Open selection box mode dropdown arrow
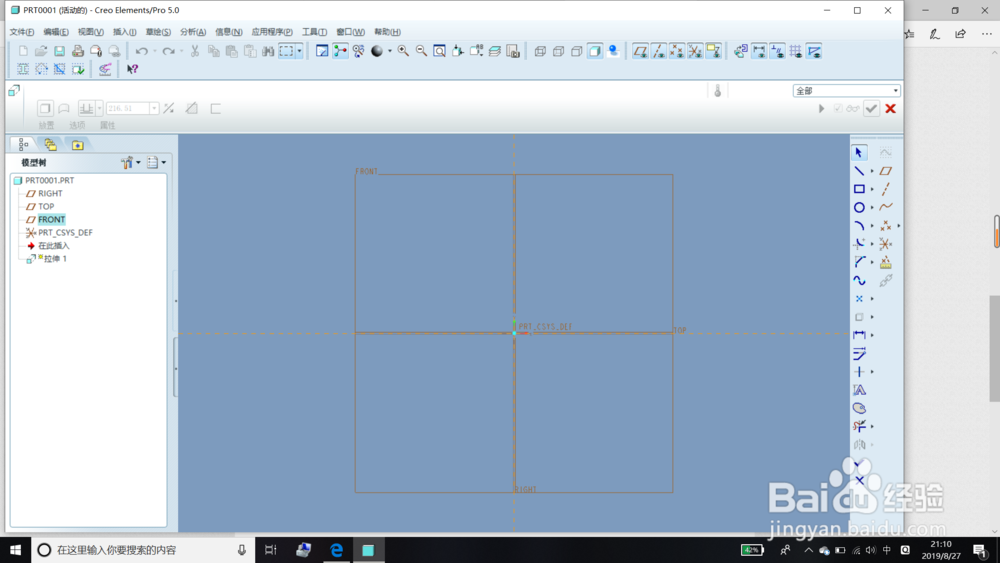 299,51
